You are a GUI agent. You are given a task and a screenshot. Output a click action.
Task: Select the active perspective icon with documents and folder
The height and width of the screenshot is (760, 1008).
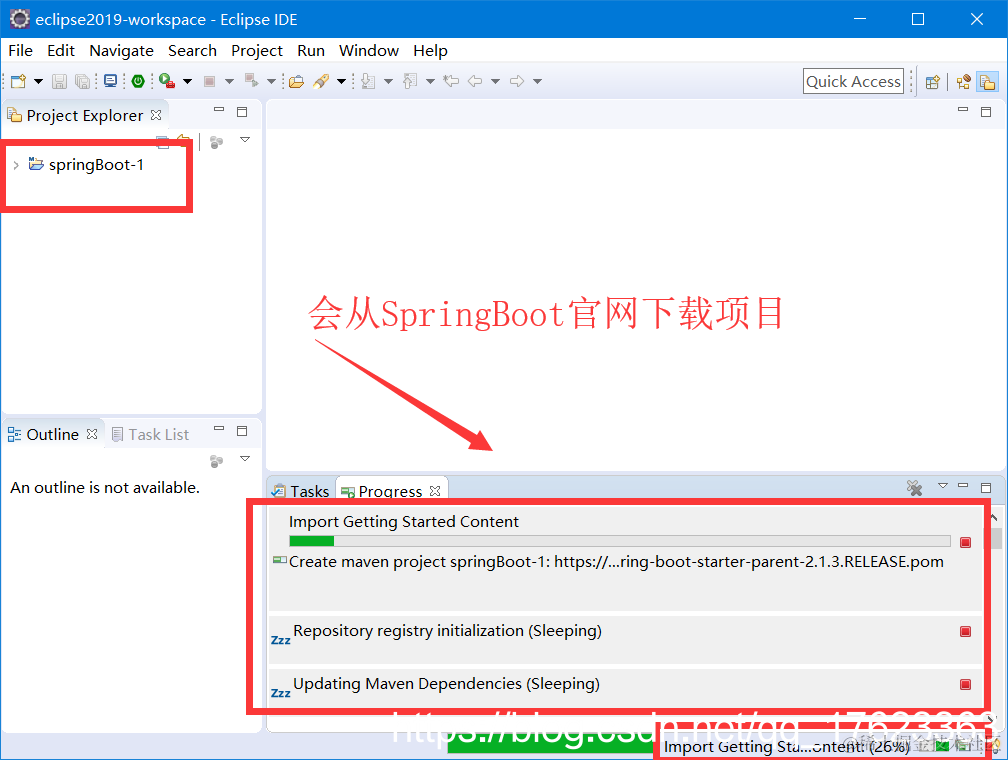tap(987, 82)
